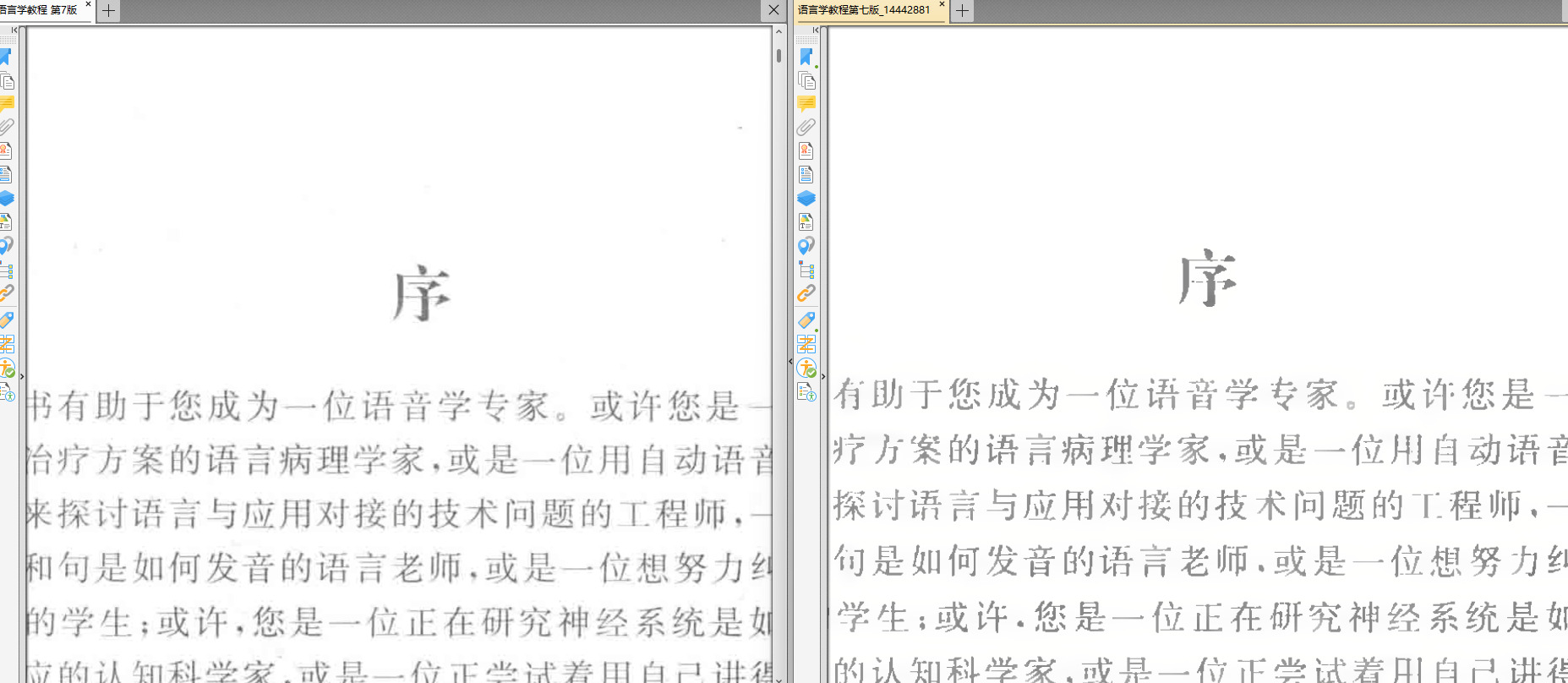This screenshot has width=1568, height=683.
Task: Add new tab in right tab group
Action: (x=962, y=11)
